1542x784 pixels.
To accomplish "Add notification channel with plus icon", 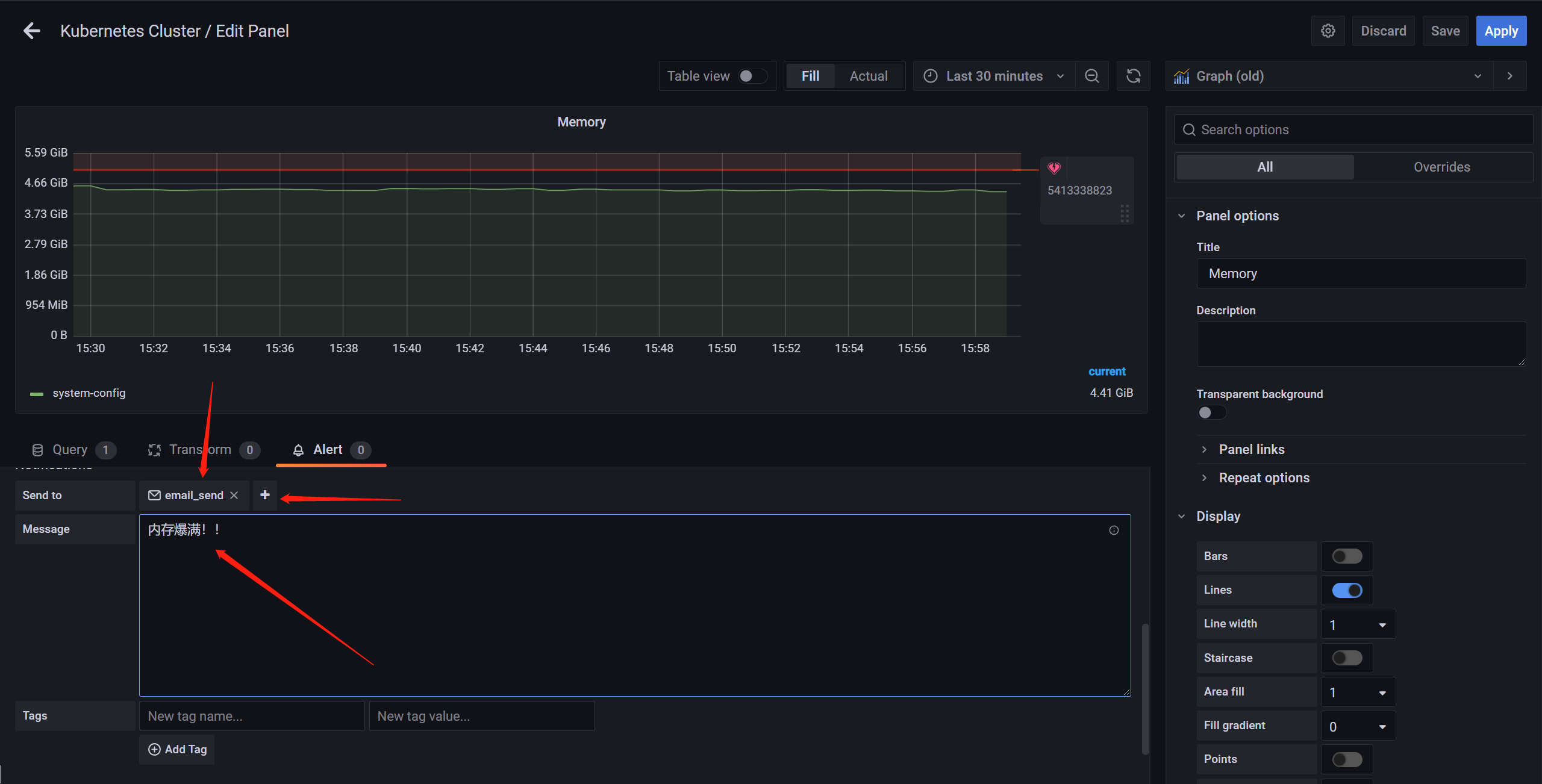I will tap(264, 495).
